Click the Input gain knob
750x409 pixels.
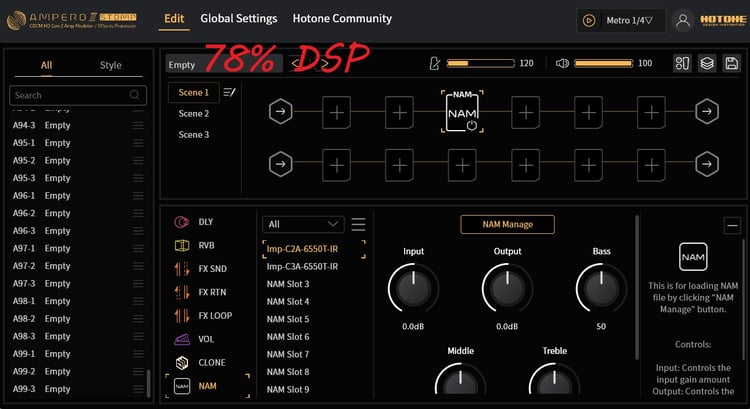tap(413, 288)
